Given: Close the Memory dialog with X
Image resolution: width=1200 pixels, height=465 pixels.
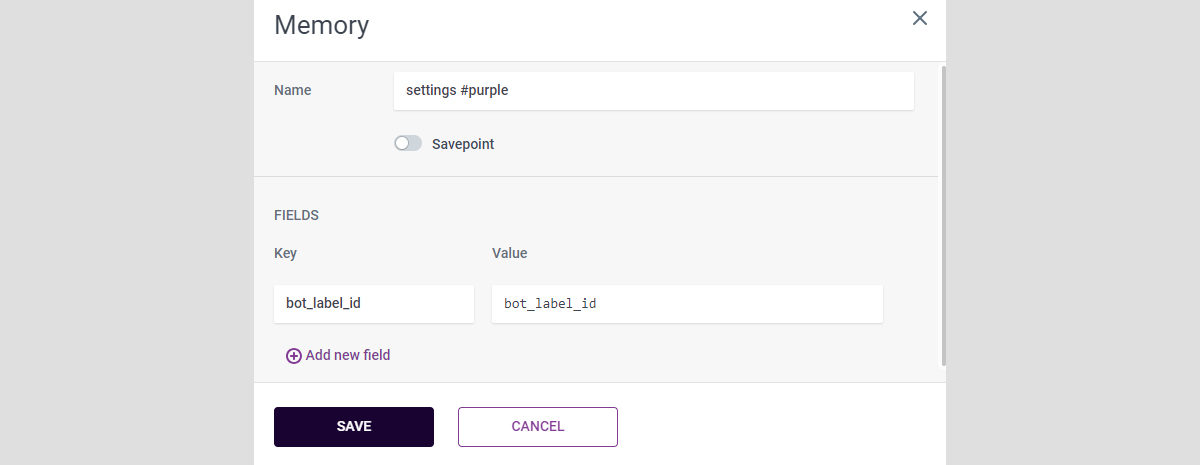Looking at the screenshot, I should point(920,18).
